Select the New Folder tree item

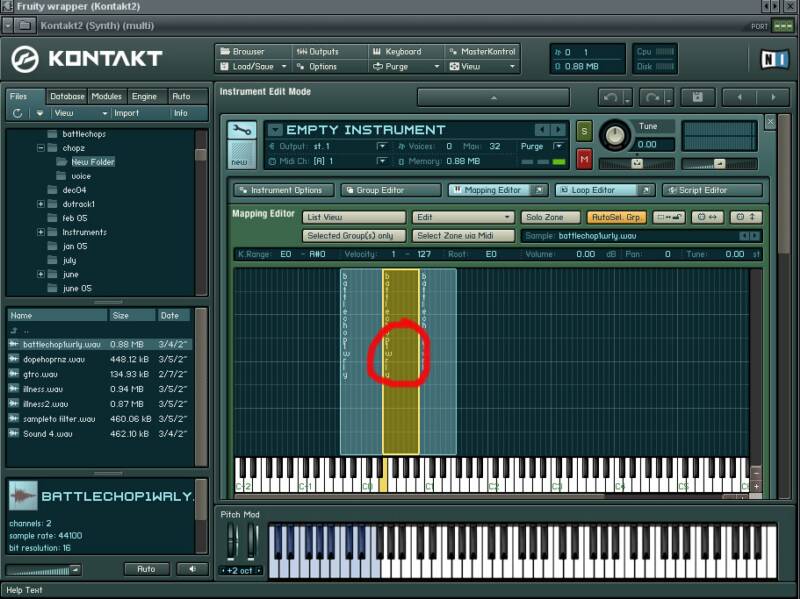[x=93, y=162]
